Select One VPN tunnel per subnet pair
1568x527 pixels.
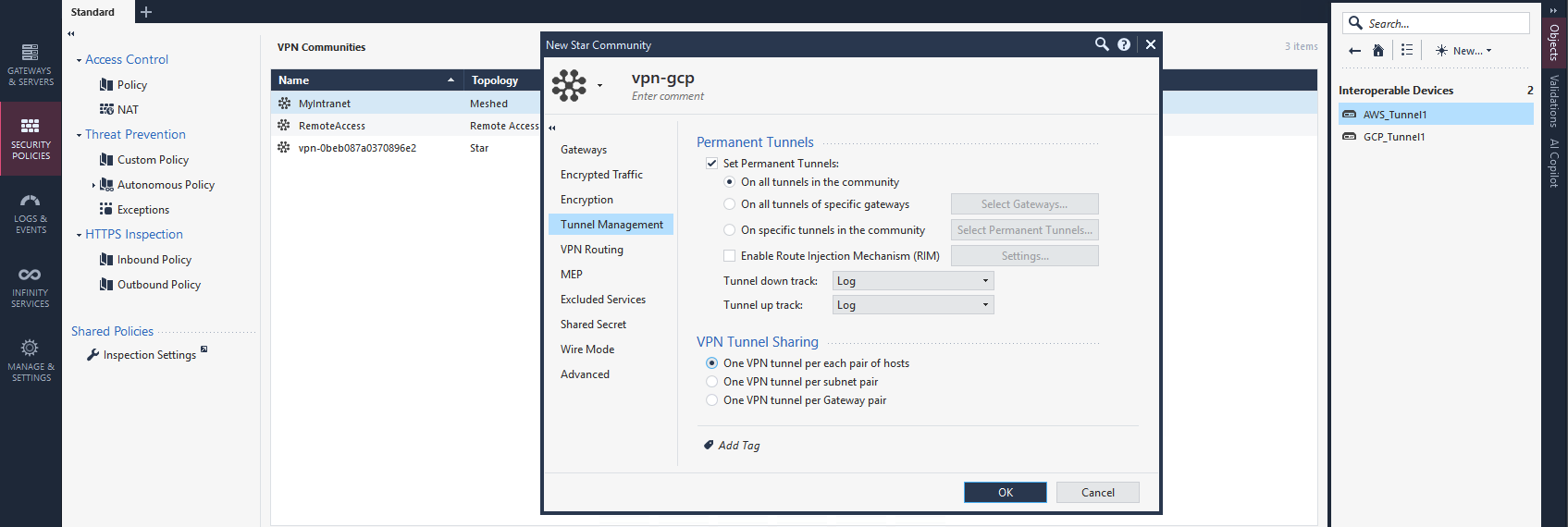coord(712,382)
